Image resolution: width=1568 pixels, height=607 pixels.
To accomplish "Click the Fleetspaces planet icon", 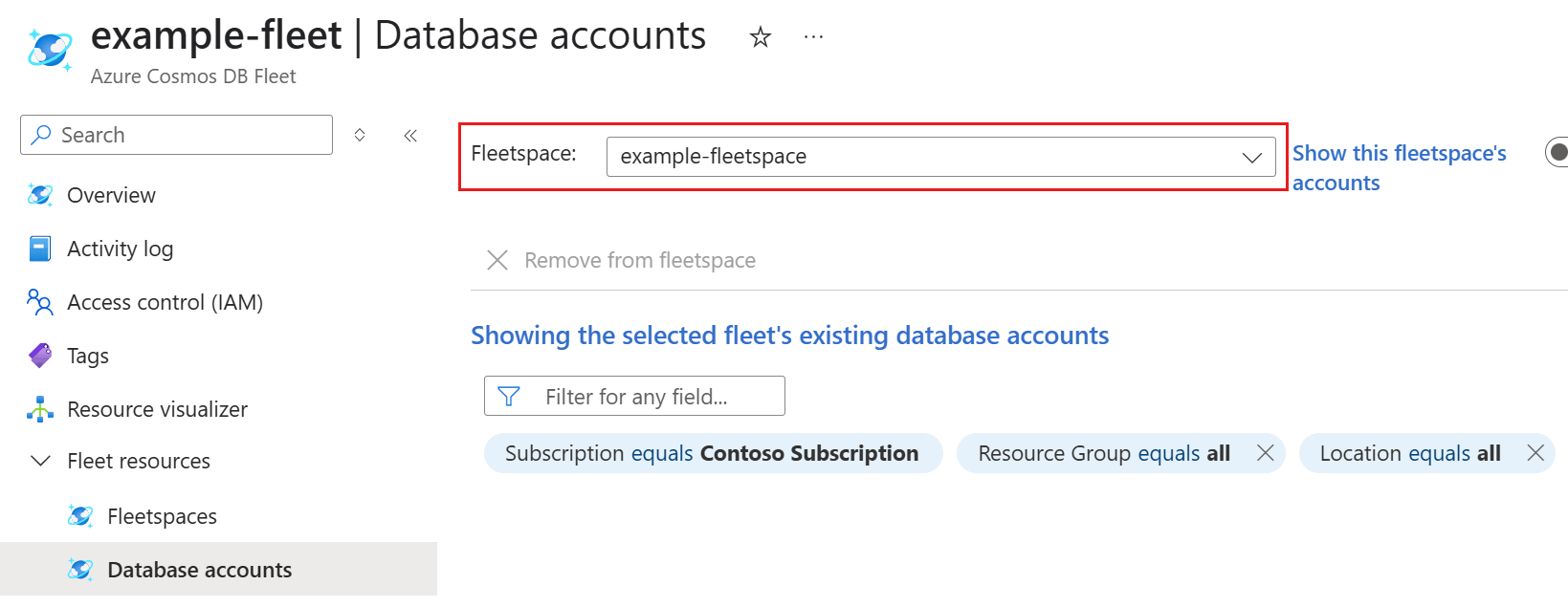I will tap(80, 517).
